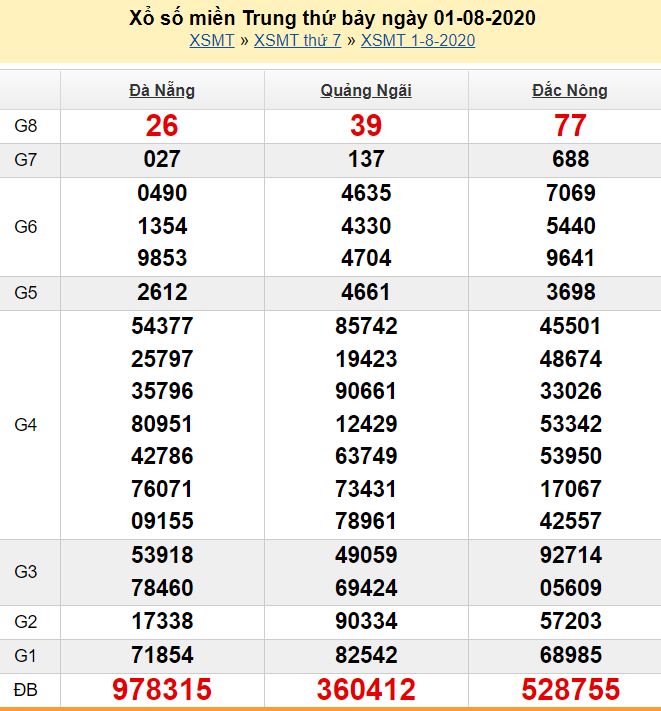Click Đà Nẵng G8 result 26
Screen dimensions: 661x711
(162, 125)
